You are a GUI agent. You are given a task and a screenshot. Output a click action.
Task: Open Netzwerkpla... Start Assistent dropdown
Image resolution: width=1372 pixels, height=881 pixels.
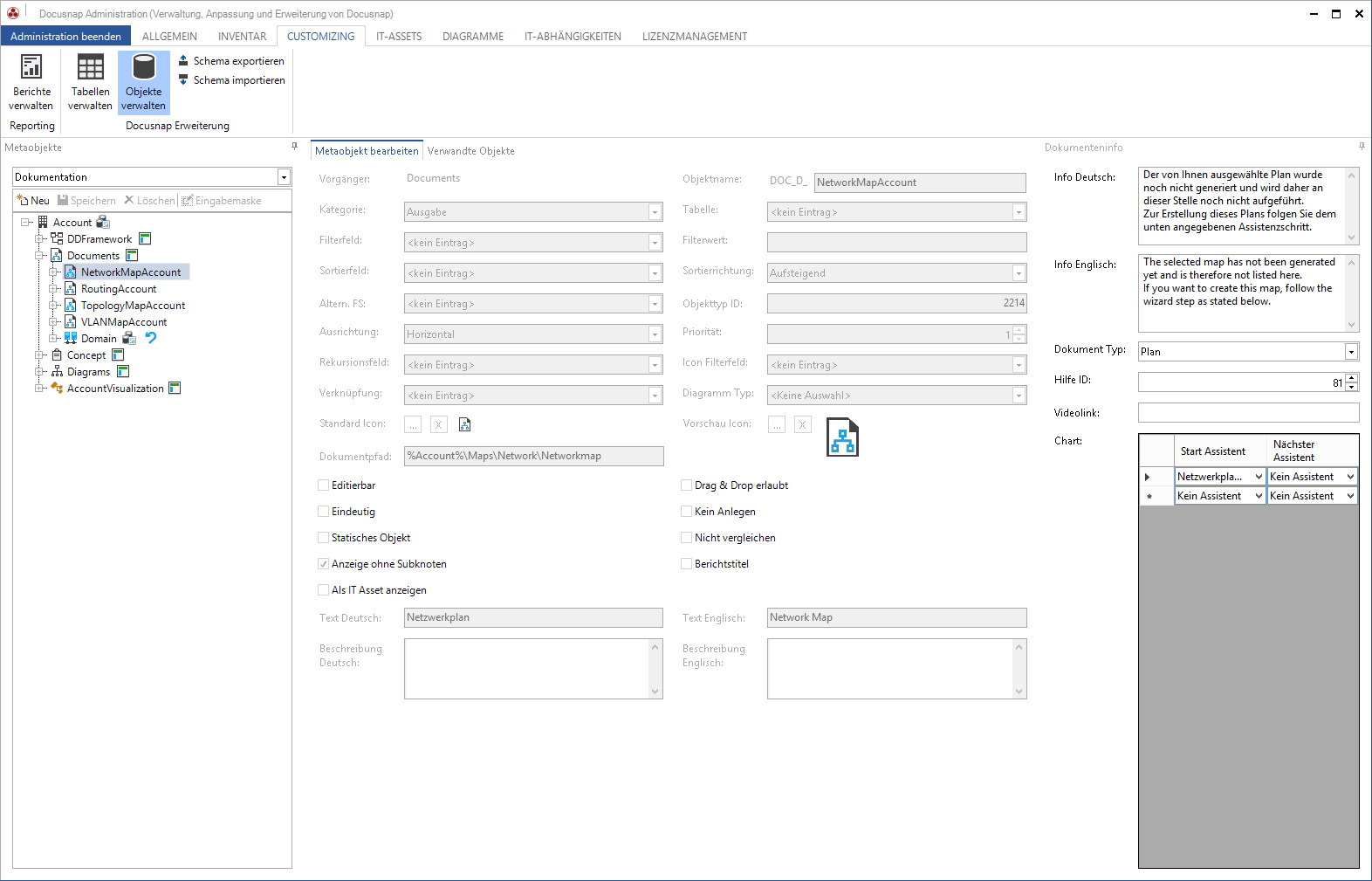tap(1259, 477)
